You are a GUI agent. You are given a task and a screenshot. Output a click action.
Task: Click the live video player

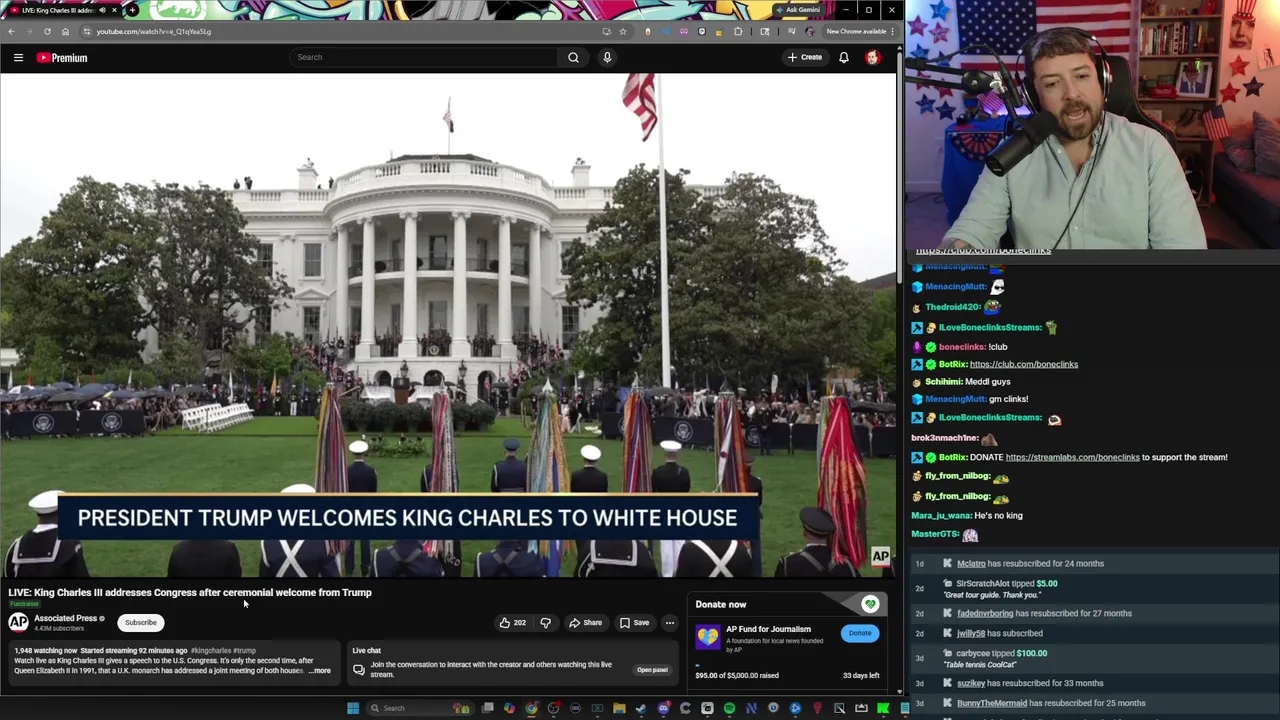(x=448, y=325)
